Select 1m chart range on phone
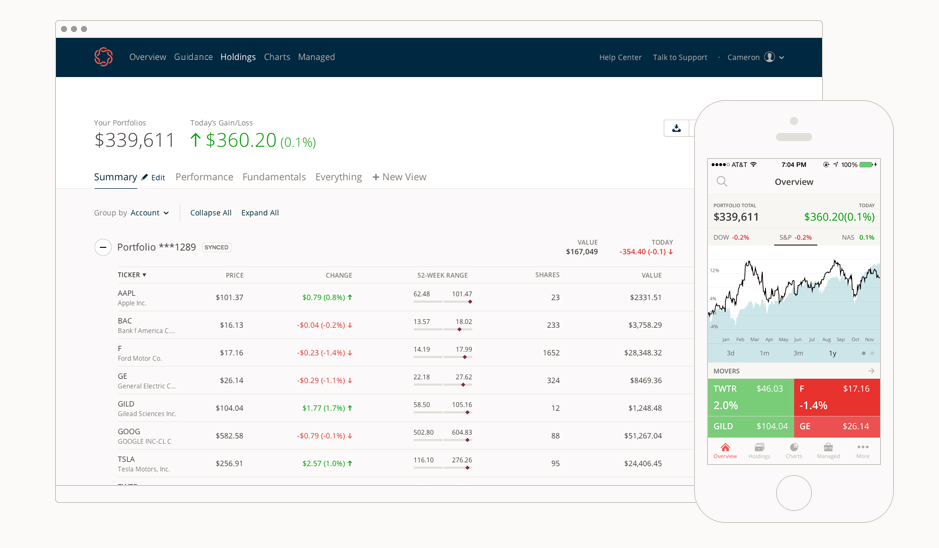Viewport: 939px width, 548px height. point(764,353)
